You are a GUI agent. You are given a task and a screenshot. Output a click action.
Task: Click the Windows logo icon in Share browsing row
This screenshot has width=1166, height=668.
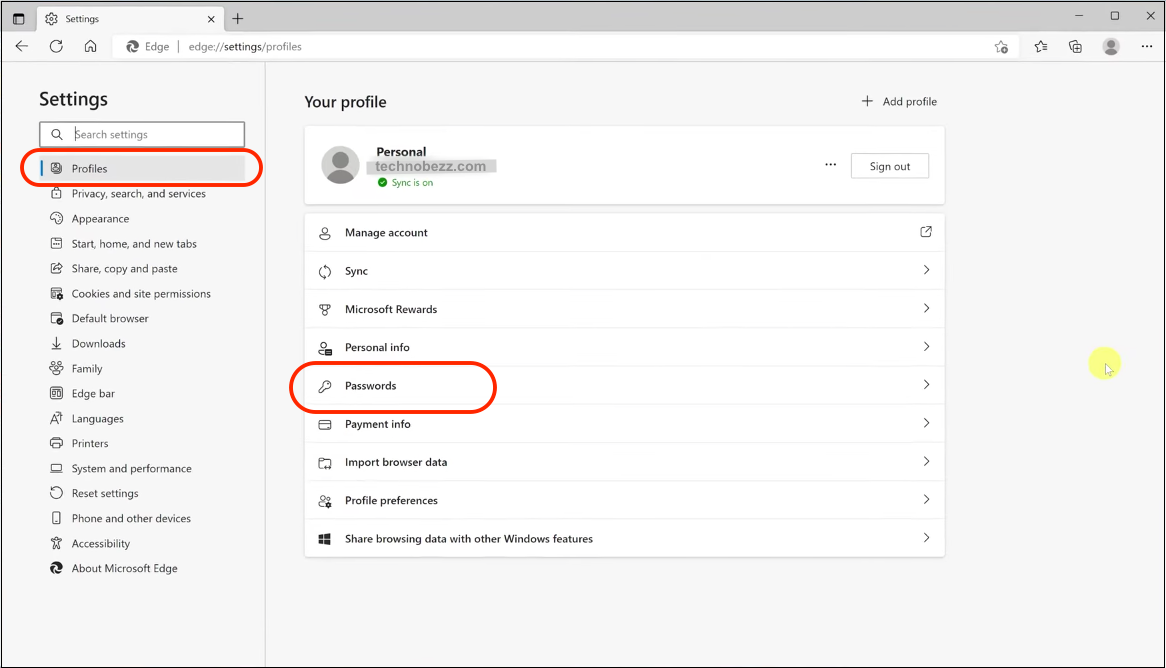pyautogui.click(x=325, y=539)
